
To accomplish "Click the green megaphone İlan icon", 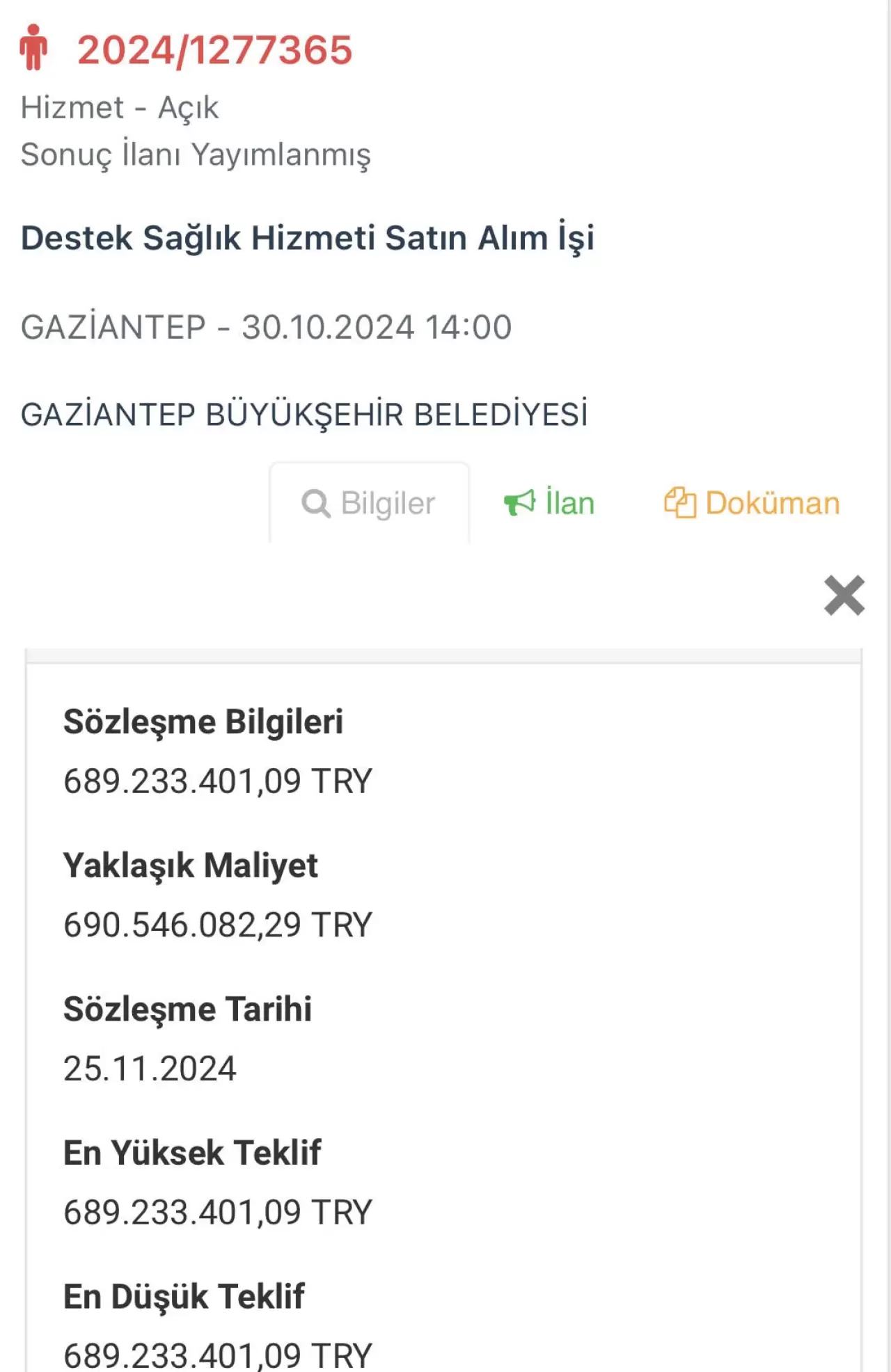I will click(x=519, y=502).
